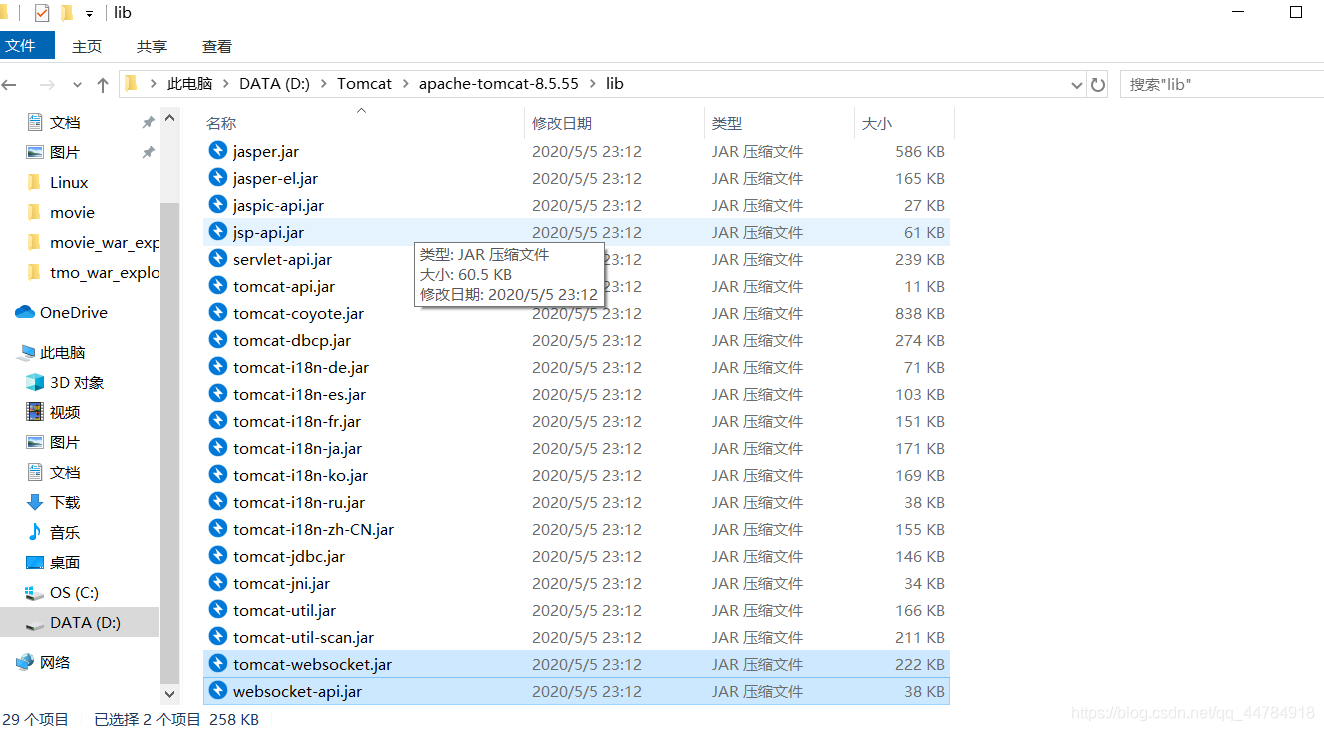The height and width of the screenshot is (731, 1324).
Task: Click the tomcat-jdbc.jar file icon
Action: coord(218,556)
